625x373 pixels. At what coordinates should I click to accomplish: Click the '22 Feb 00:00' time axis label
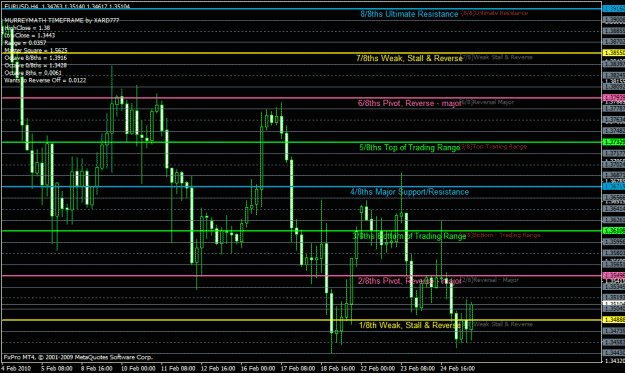pyautogui.click(x=378, y=368)
